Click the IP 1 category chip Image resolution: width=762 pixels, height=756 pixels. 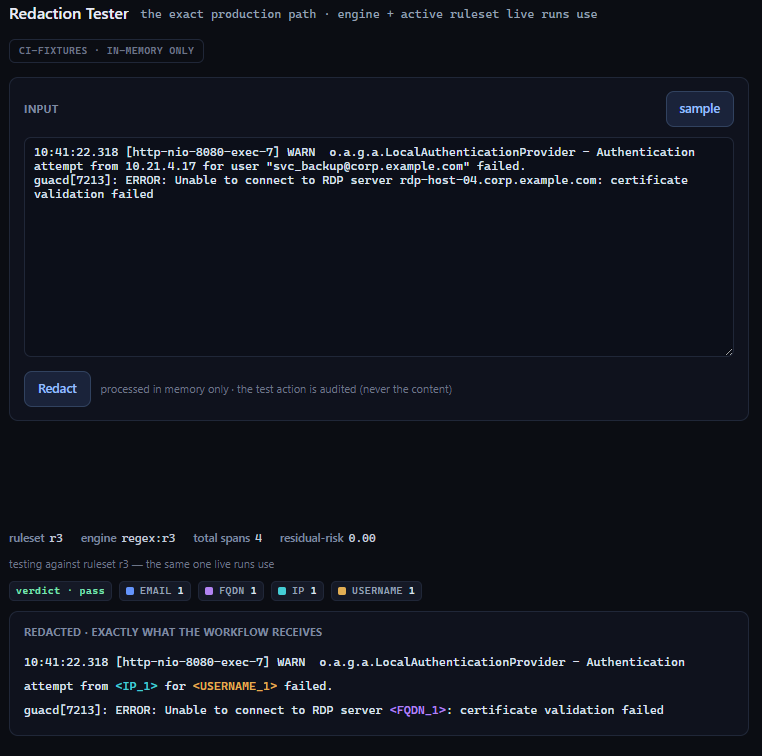tap(297, 591)
